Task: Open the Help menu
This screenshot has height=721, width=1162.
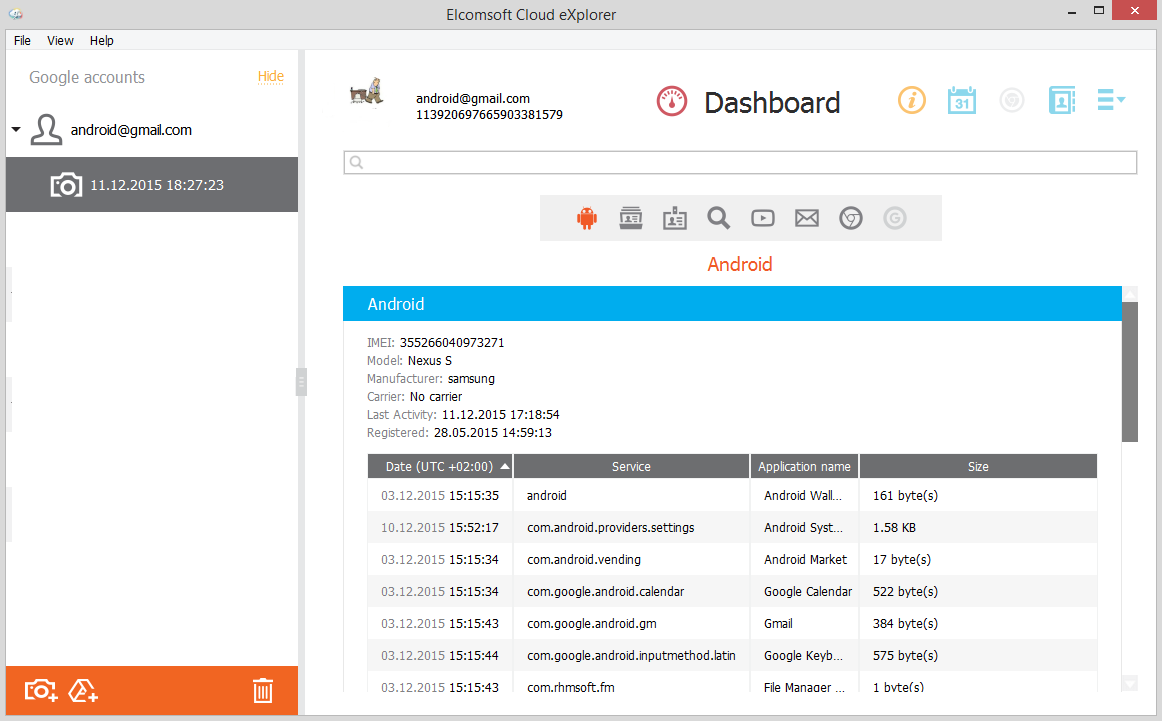Action: click(x=102, y=41)
